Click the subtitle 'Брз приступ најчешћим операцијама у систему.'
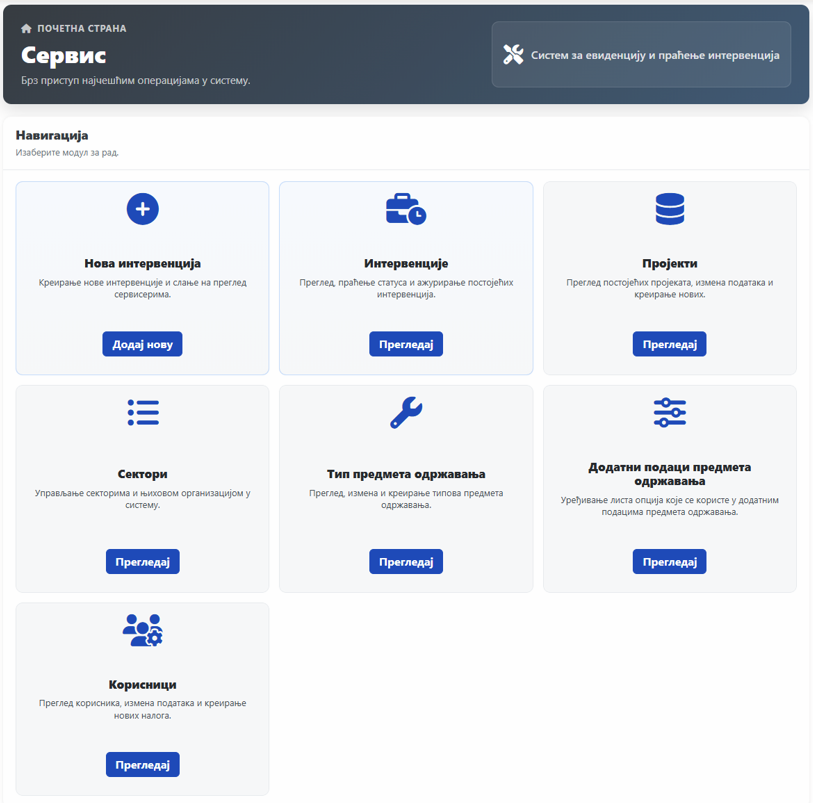The image size is (813, 803). [136, 80]
